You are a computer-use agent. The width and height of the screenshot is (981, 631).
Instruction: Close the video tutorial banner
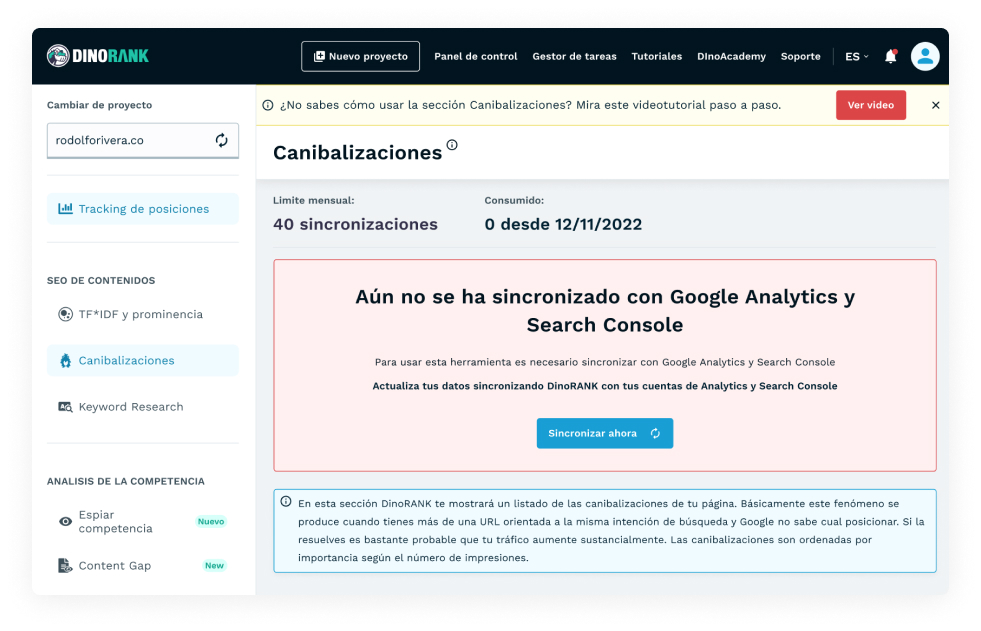click(935, 105)
